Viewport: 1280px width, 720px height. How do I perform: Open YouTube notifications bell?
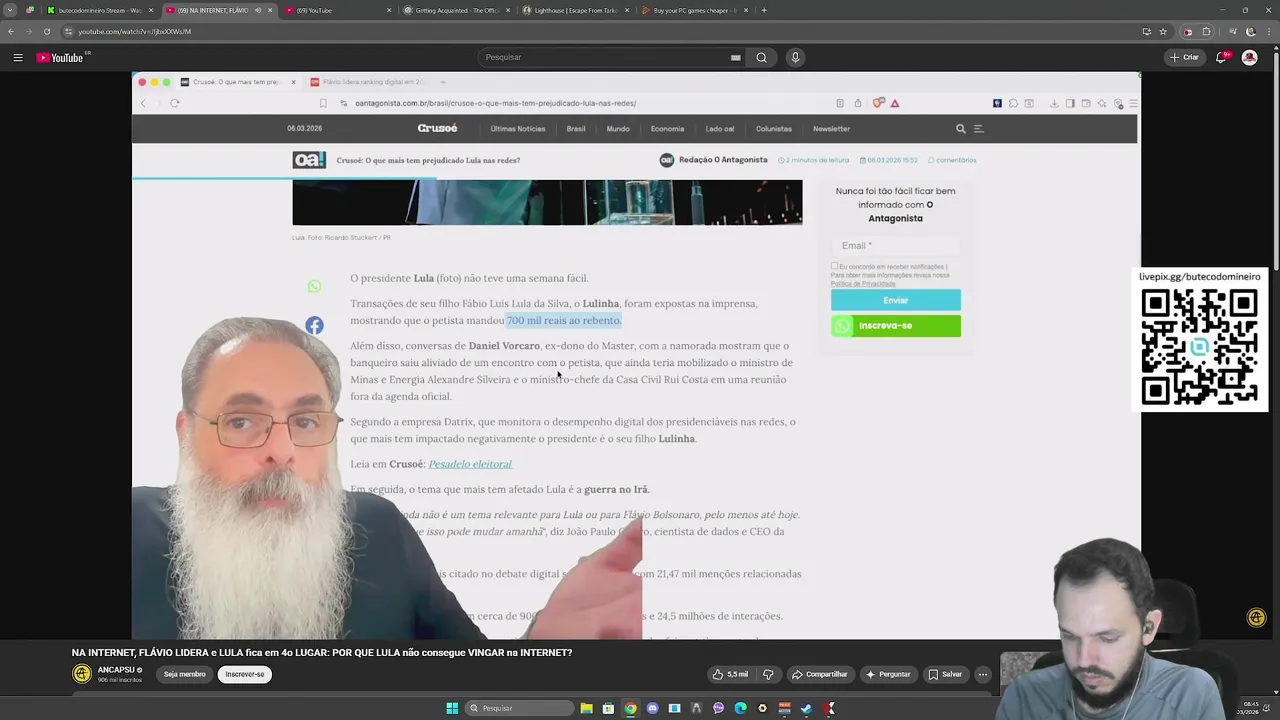tap(1221, 57)
